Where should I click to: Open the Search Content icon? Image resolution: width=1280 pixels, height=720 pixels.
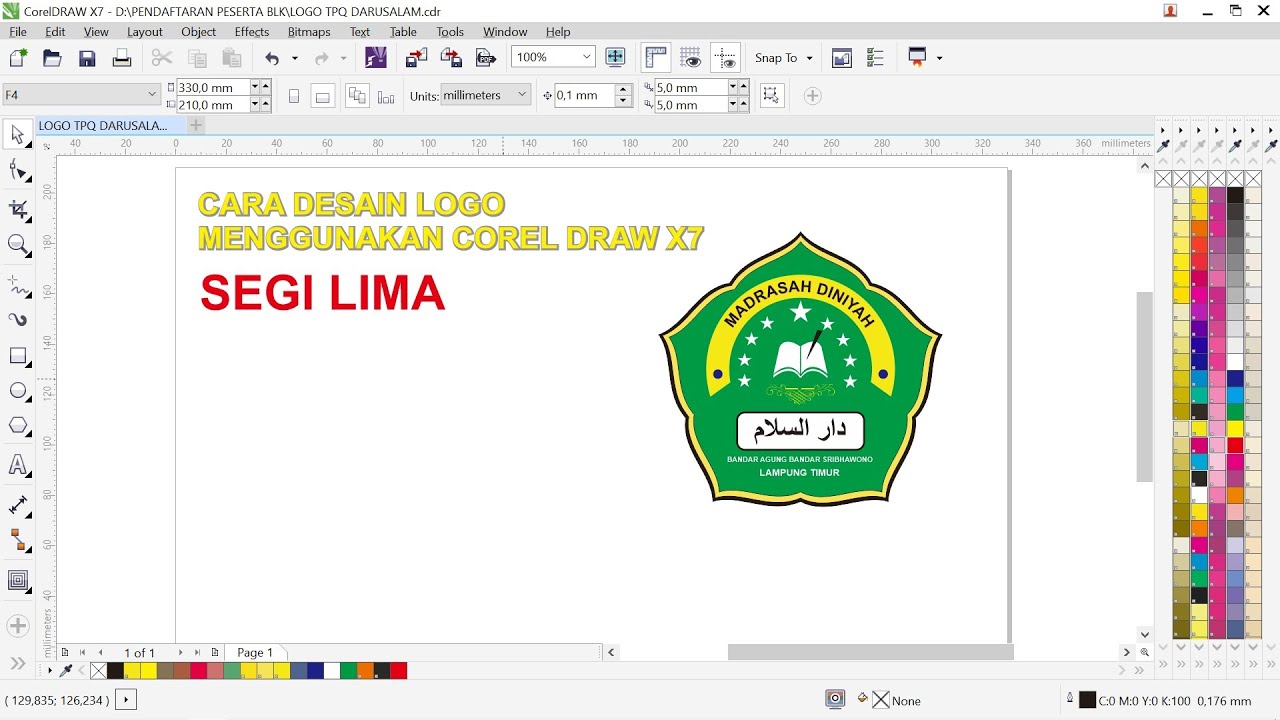tap(376, 58)
